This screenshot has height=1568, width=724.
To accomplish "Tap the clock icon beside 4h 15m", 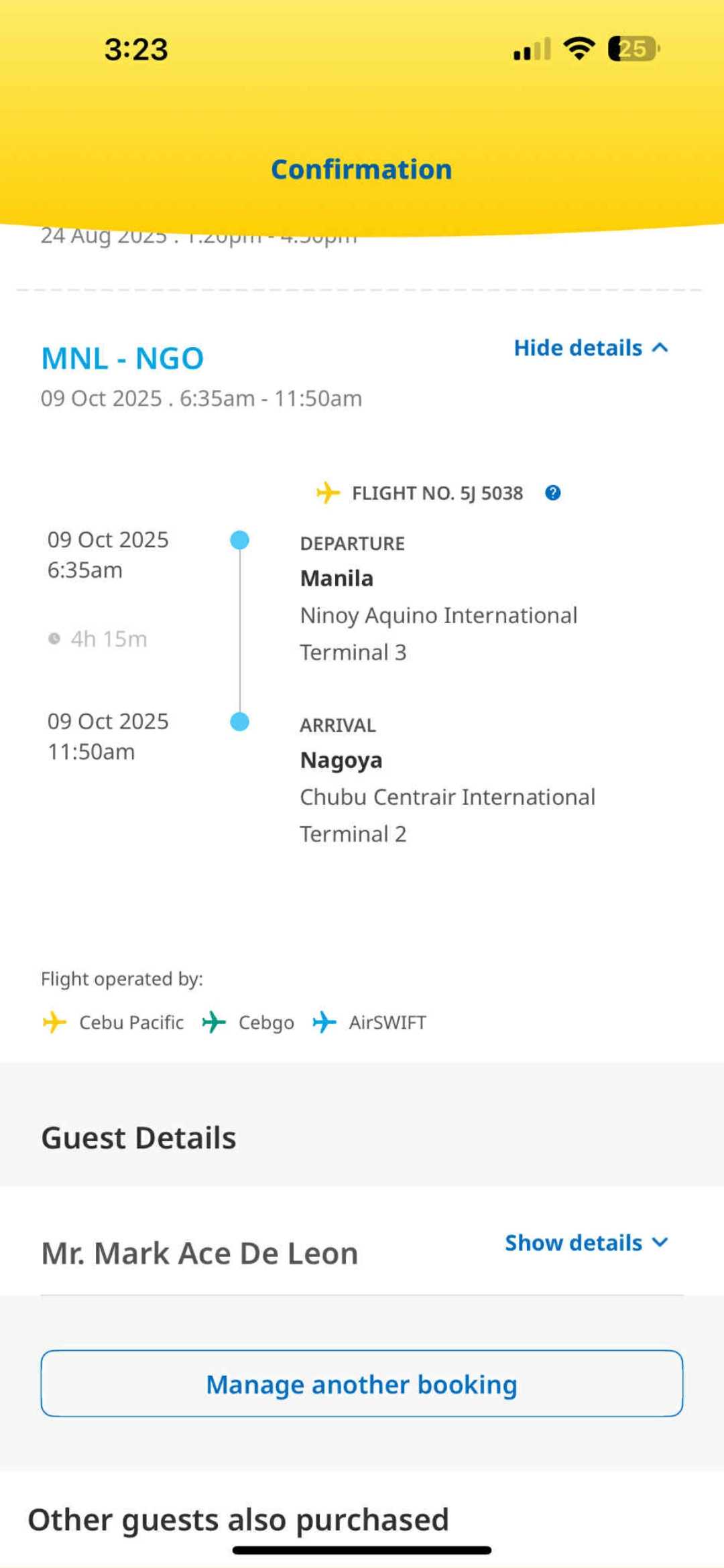I will pos(54,639).
